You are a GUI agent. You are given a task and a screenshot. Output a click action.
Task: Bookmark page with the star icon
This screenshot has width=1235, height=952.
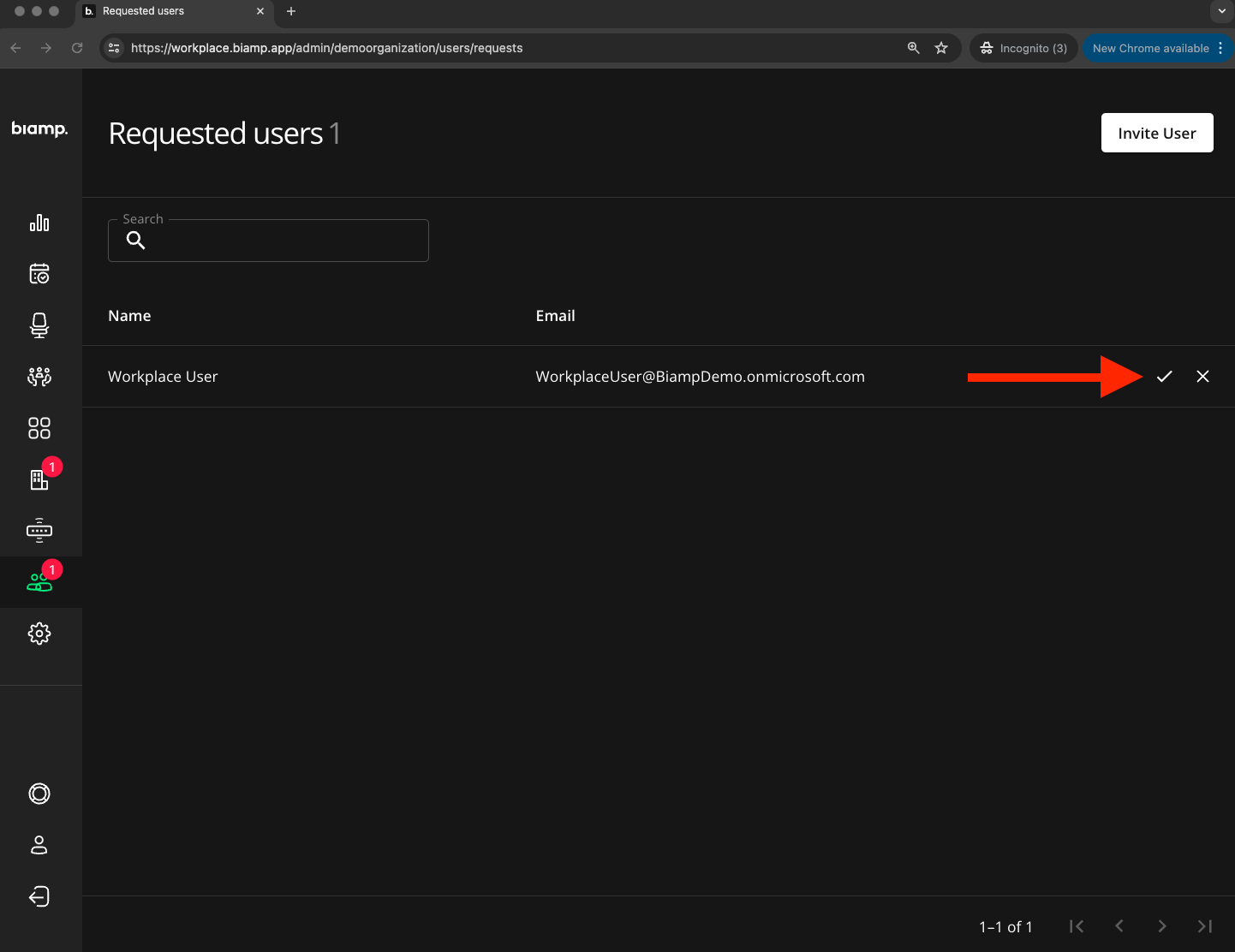pyautogui.click(x=941, y=48)
